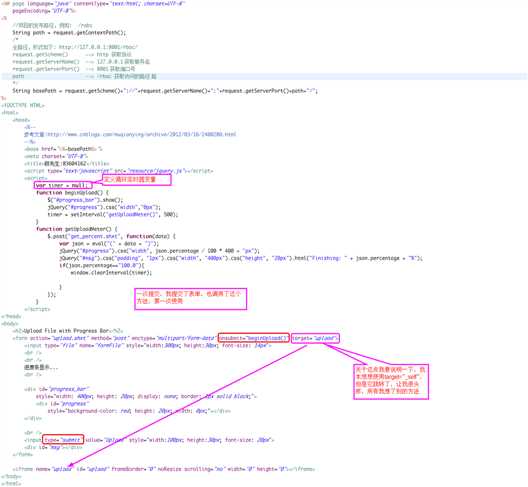Click the iframe name="upload" line
Screen dimensions: 528x487
(x=164, y=469)
